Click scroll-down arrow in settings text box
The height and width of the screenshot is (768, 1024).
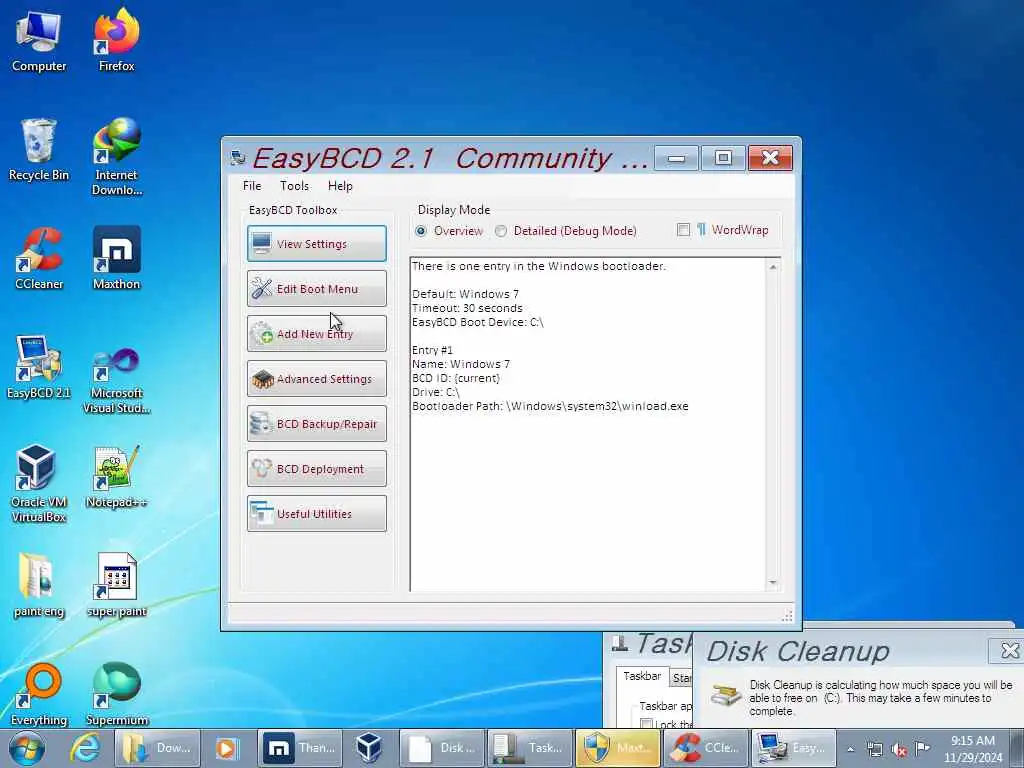coord(773,582)
